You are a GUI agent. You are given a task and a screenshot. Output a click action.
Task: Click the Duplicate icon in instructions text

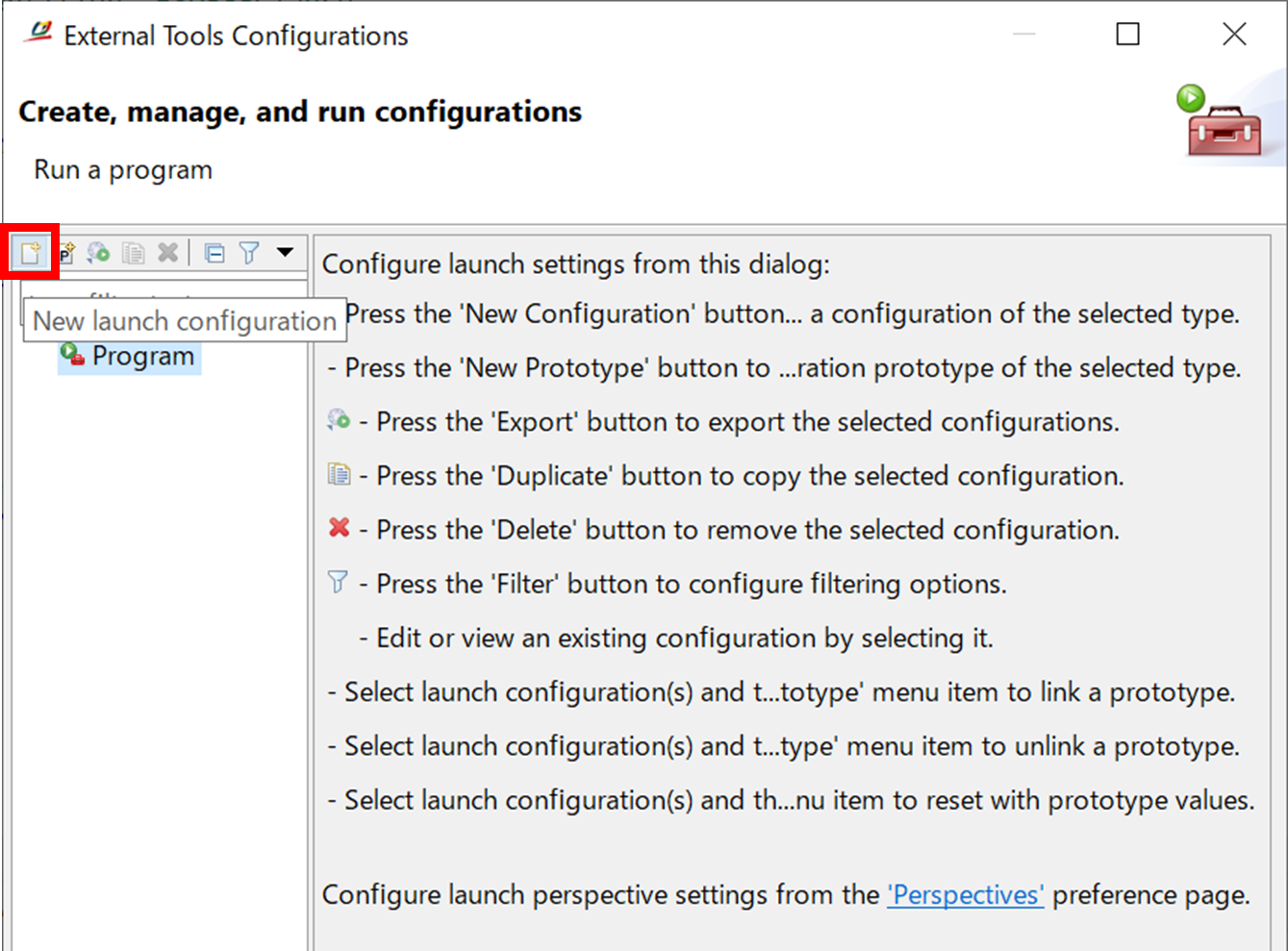339,474
